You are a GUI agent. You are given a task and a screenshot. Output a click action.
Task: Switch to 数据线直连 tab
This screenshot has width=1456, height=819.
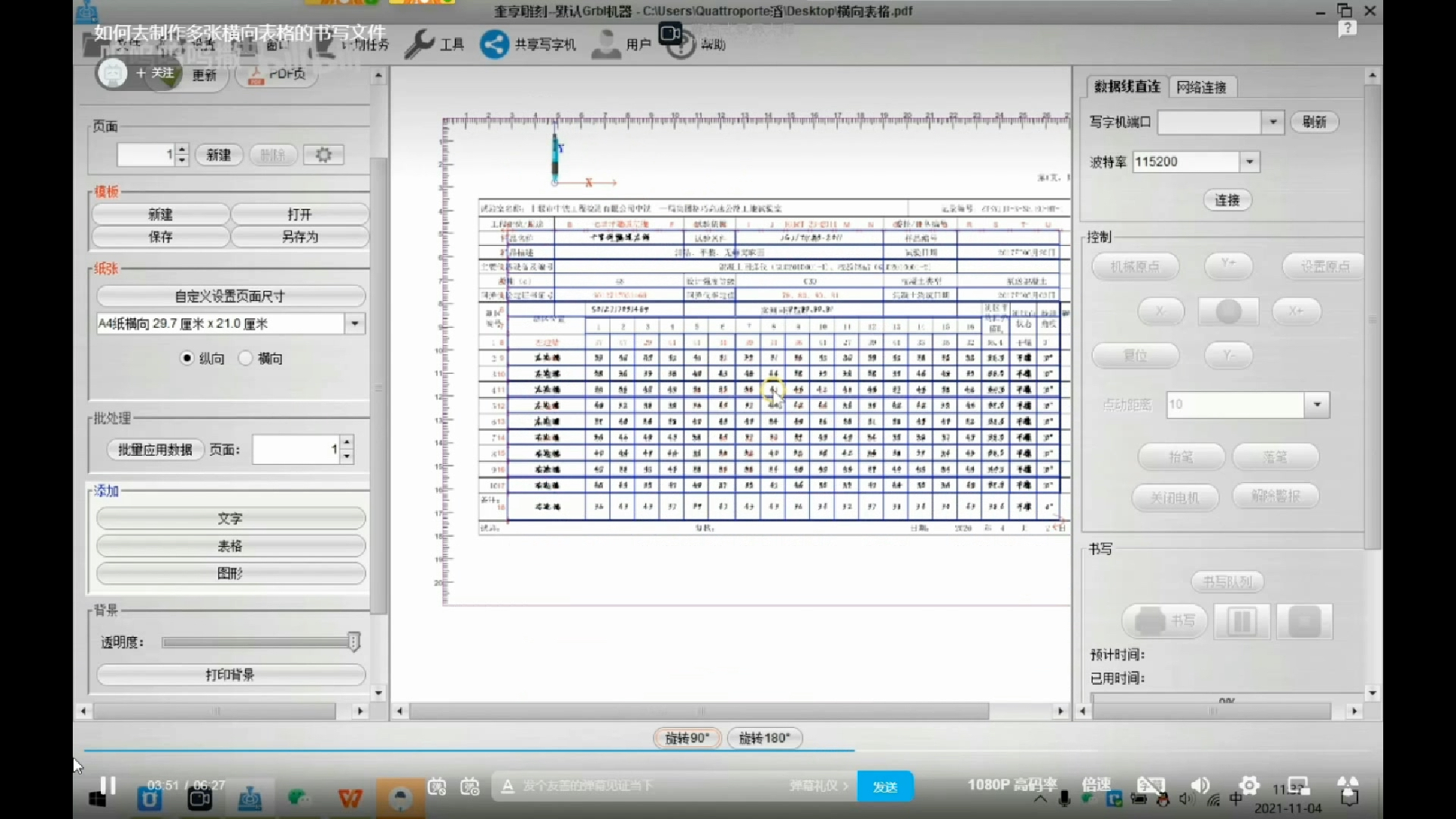click(1127, 86)
